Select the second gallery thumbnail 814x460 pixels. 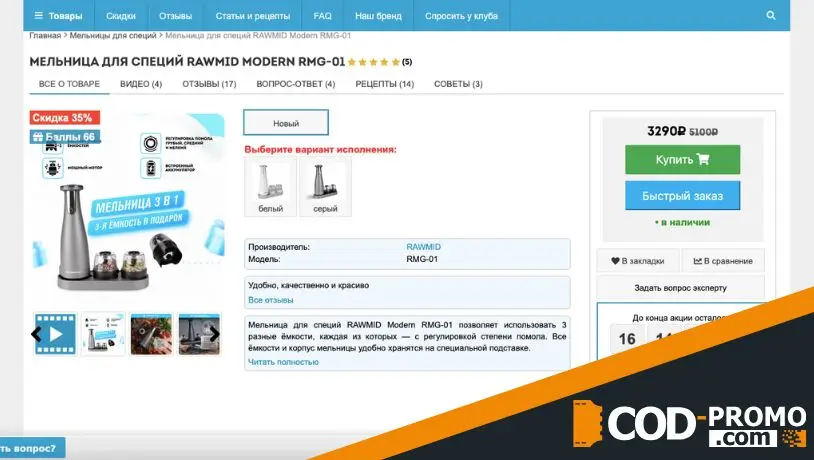[x=103, y=334]
